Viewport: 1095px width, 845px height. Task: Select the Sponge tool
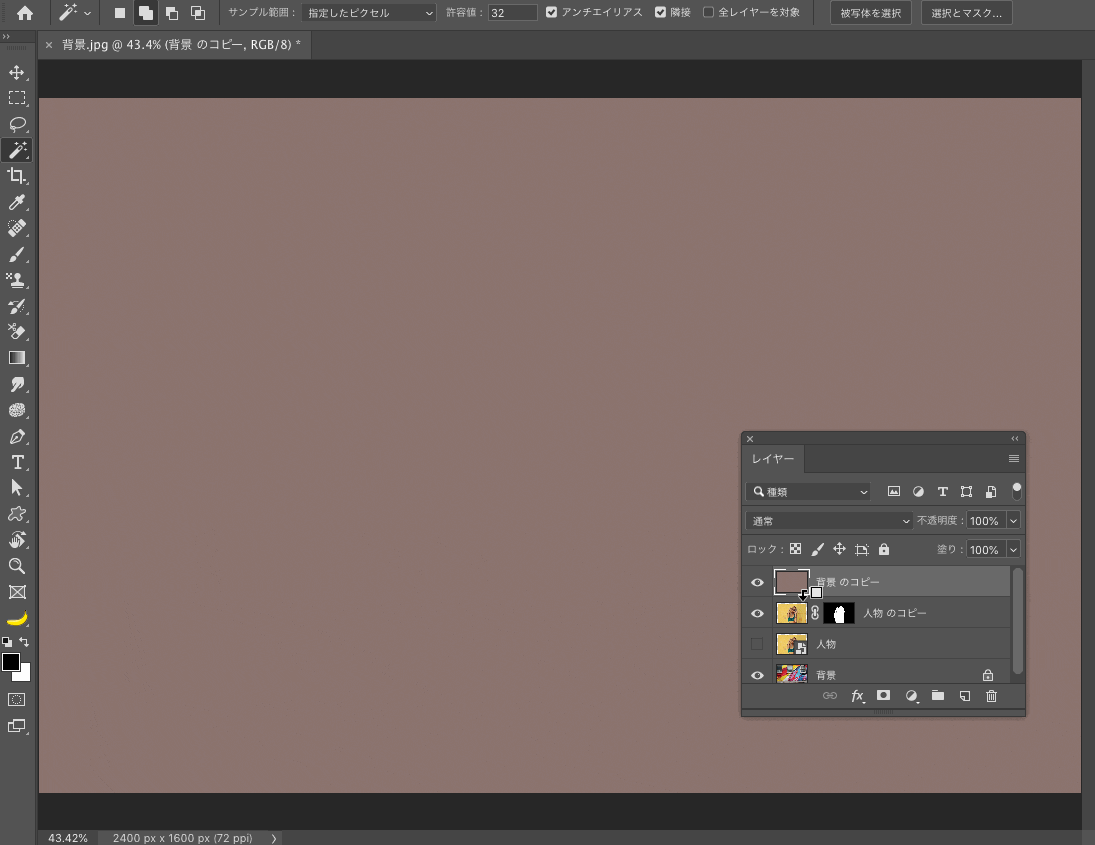pyautogui.click(x=17, y=410)
